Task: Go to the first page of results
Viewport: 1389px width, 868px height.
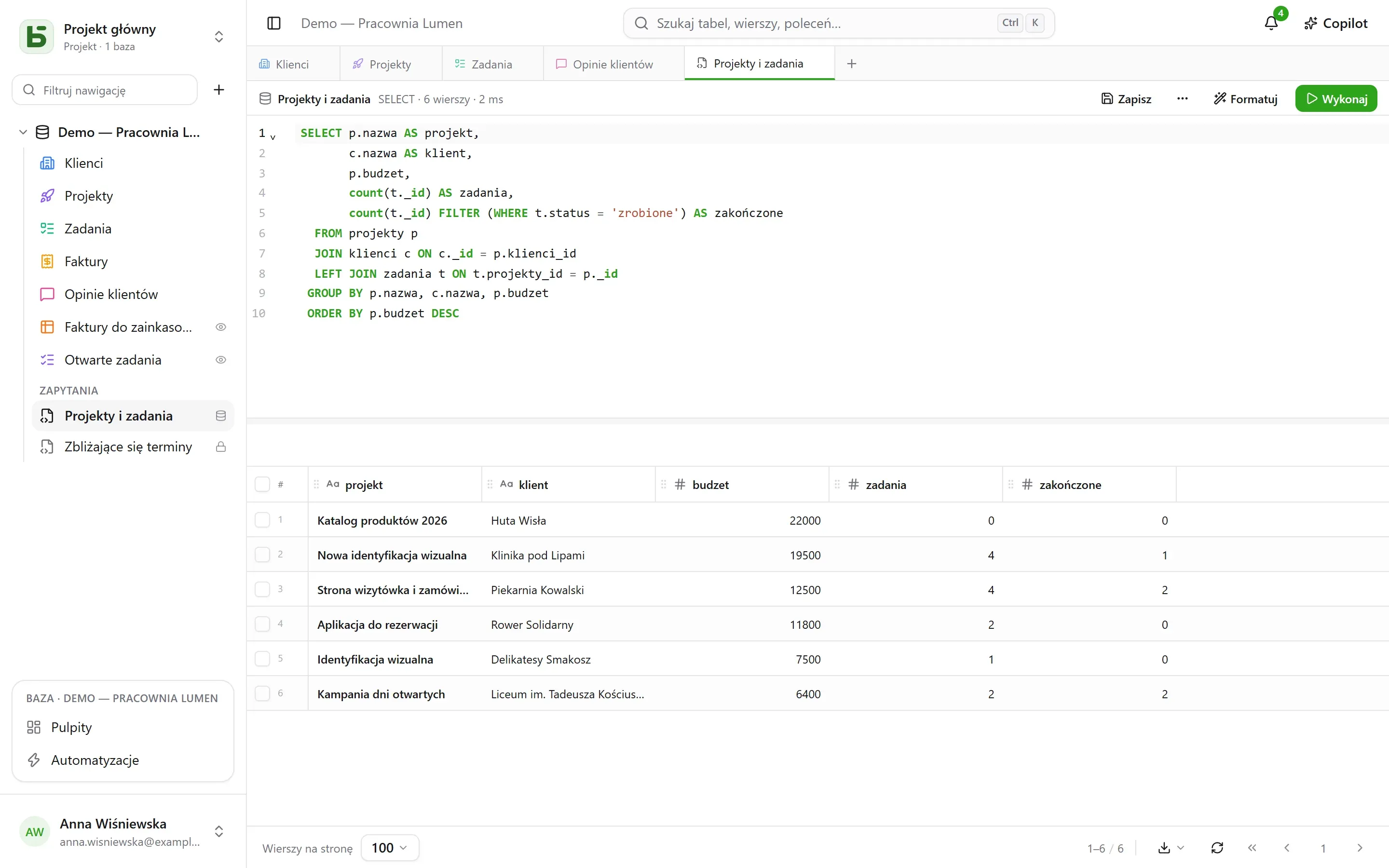Action: [x=1253, y=848]
